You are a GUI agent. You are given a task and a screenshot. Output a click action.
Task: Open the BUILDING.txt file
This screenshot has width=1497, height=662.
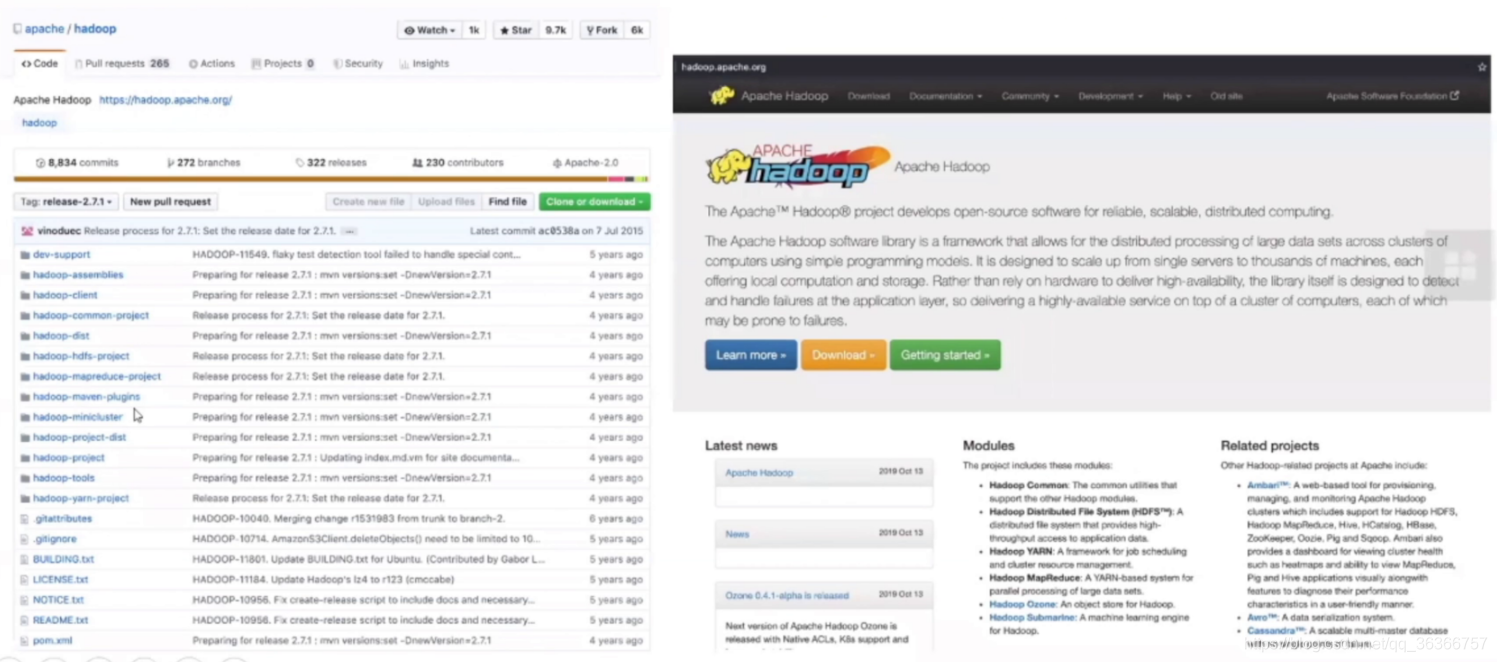[x=63, y=559]
